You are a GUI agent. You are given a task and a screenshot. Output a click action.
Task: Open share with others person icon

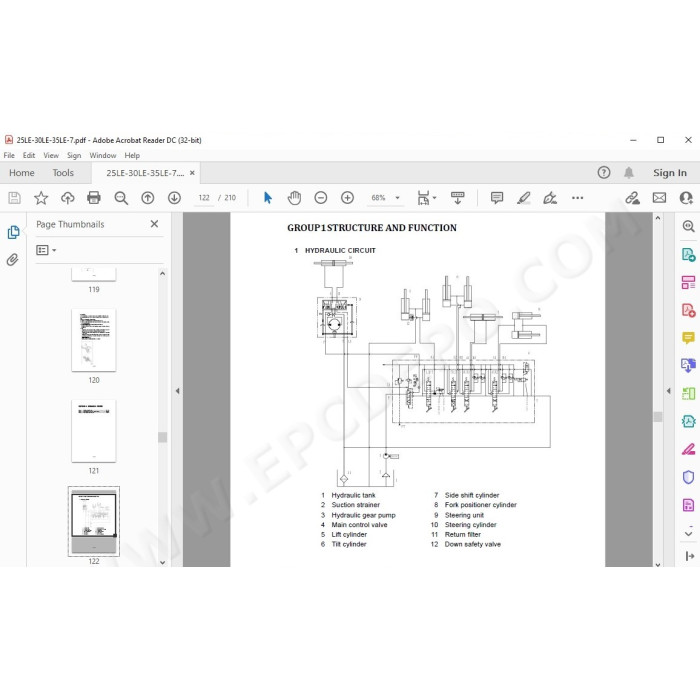pyautogui.click(x=686, y=198)
